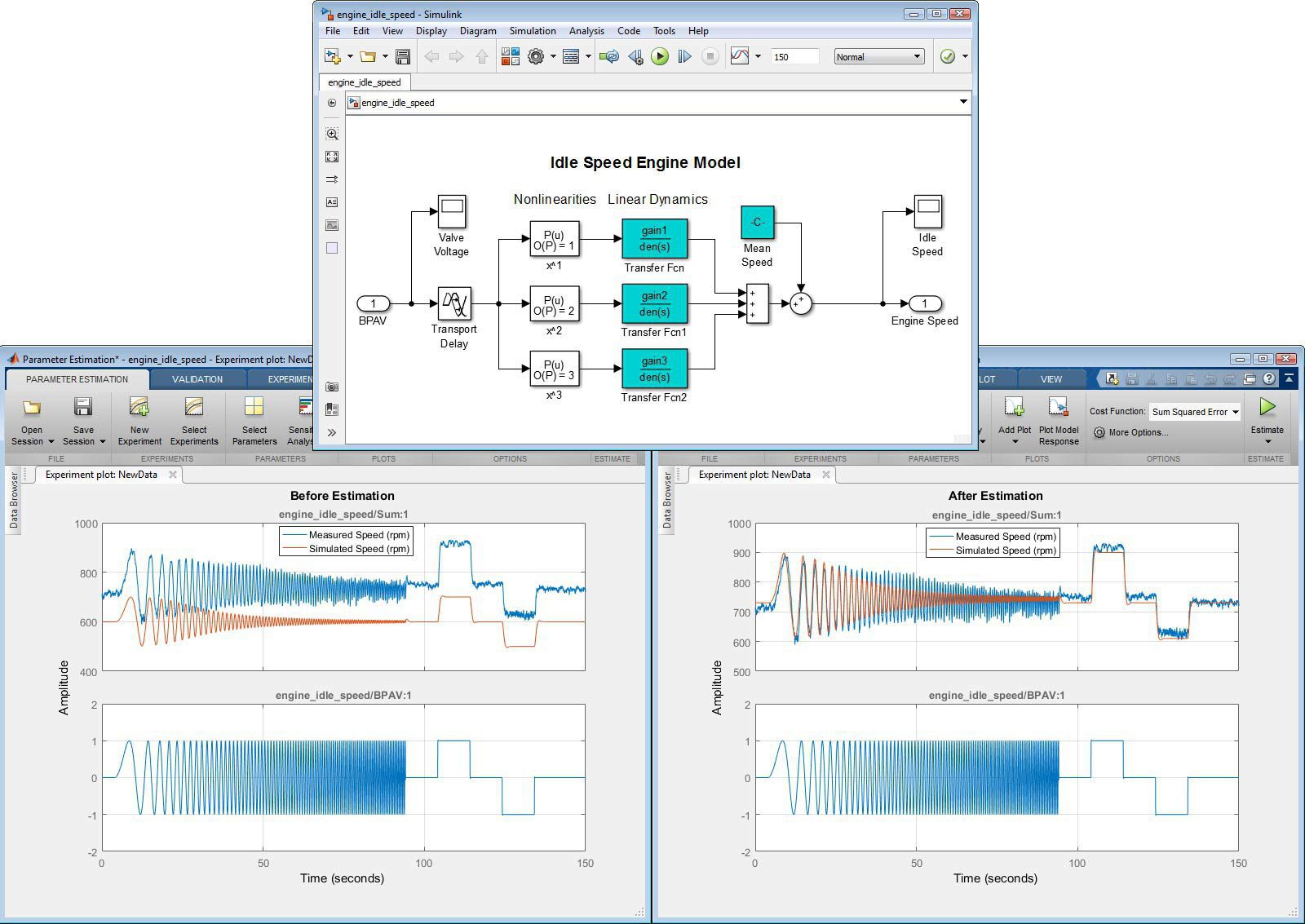Open Model Configuration Parameters gear icon
This screenshot has height=924, width=1305.
tap(537, 56)
